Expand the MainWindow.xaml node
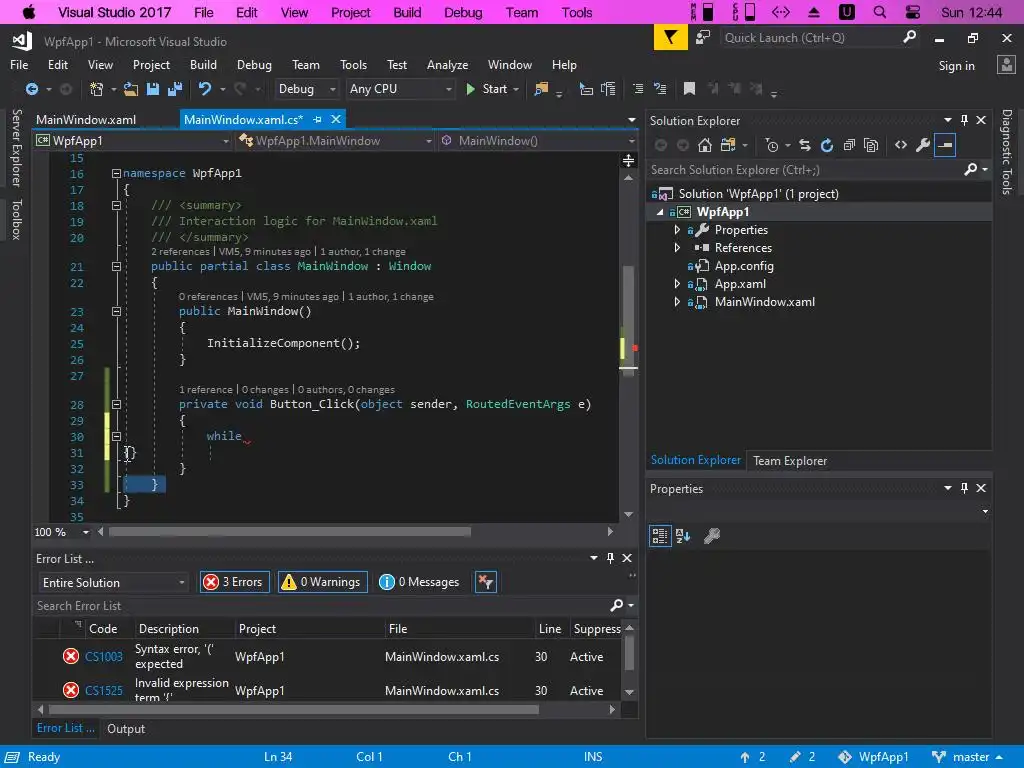 click(677, 302)
